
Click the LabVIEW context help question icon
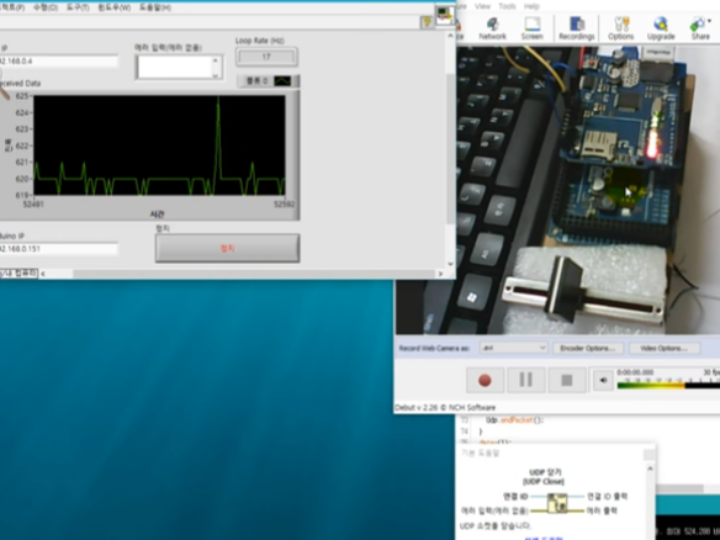pos(426,19)
